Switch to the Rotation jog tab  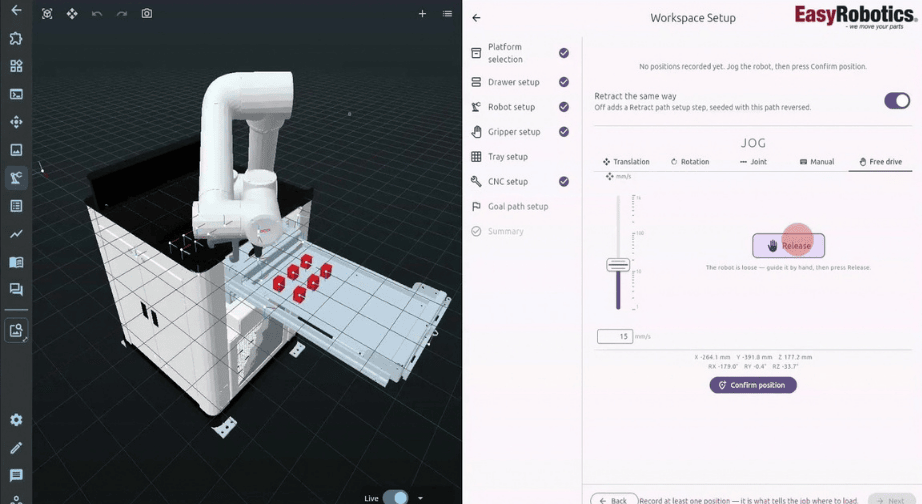coord(690,162)
